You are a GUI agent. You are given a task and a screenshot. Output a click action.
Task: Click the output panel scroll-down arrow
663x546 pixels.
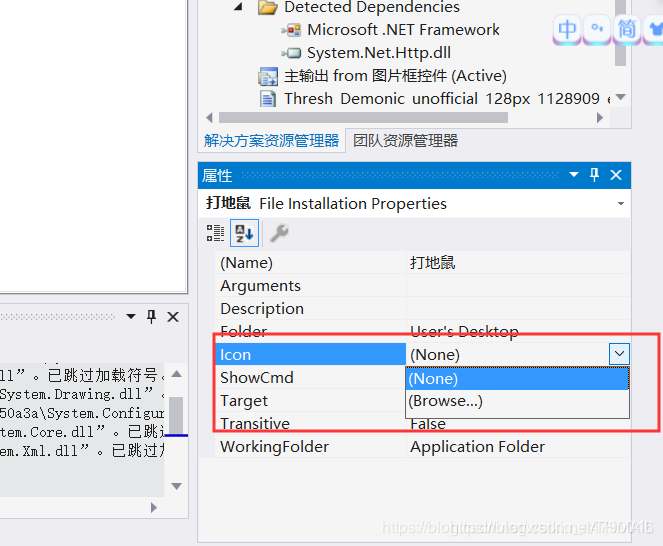(177, 486)
